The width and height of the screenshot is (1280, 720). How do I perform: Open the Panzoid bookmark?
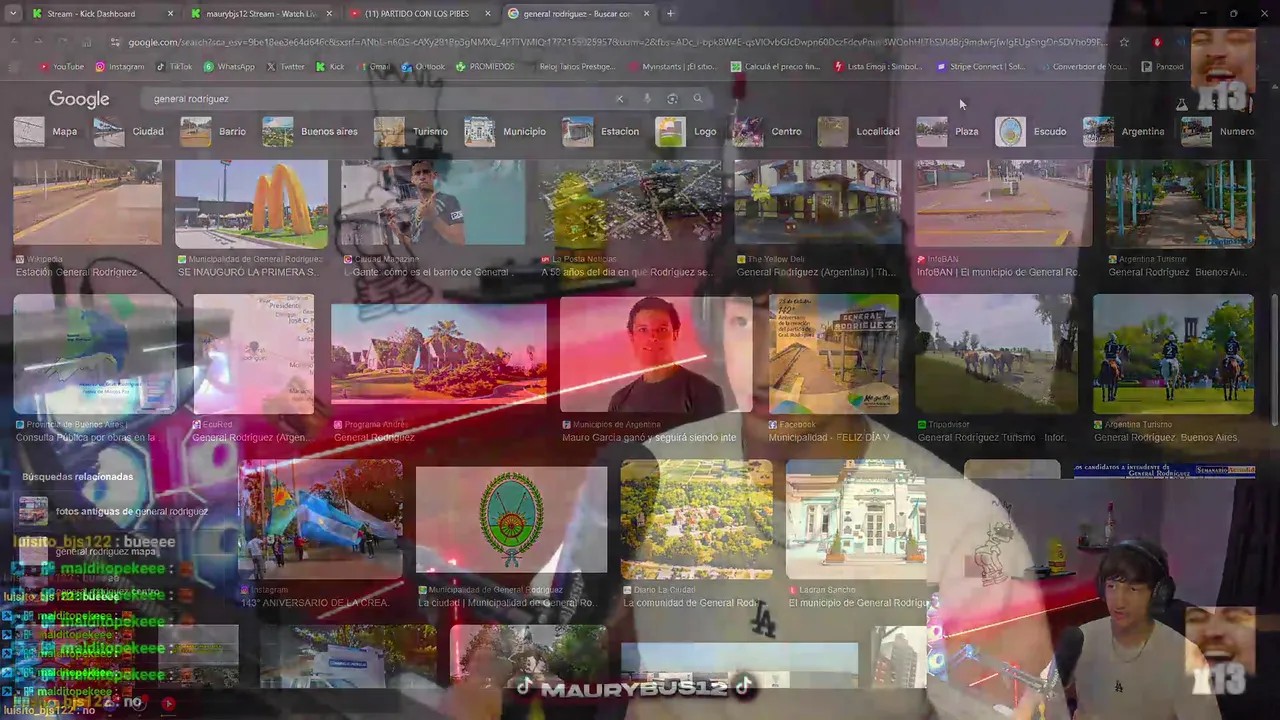[x=1163, y=67]
